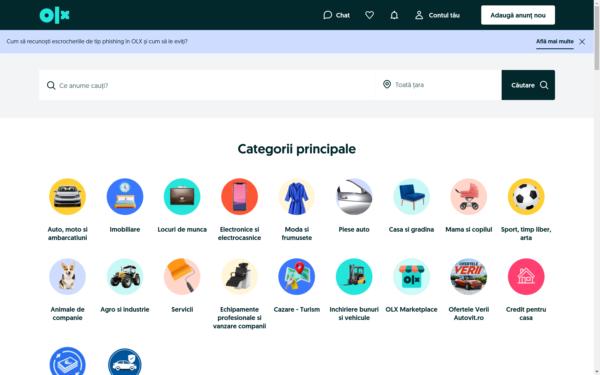600x375 pixels.
Task: Open Mama si copilul stroller icon
Action: (x=469, y=197)
